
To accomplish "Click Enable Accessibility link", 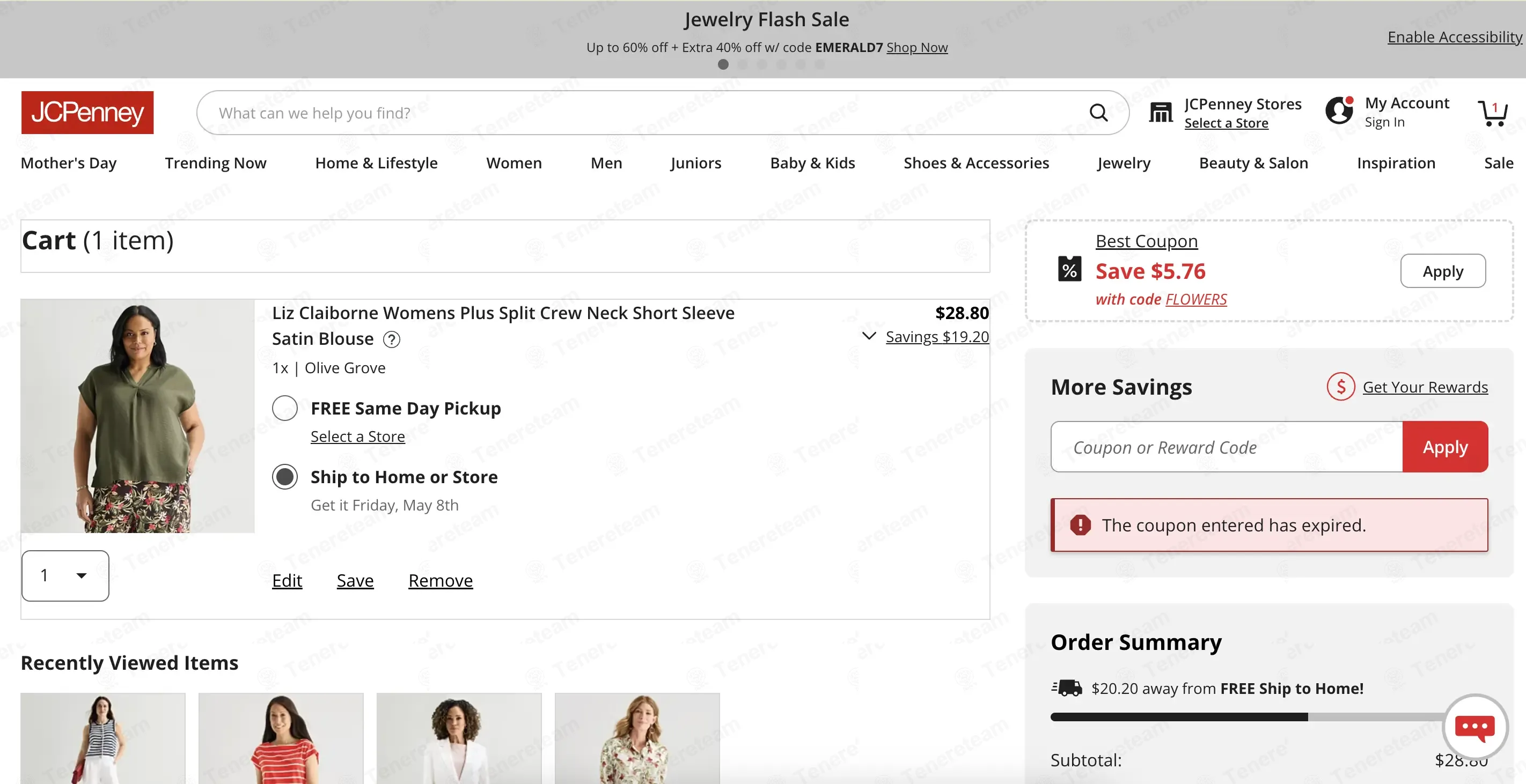I will (x=1454, y=36).
